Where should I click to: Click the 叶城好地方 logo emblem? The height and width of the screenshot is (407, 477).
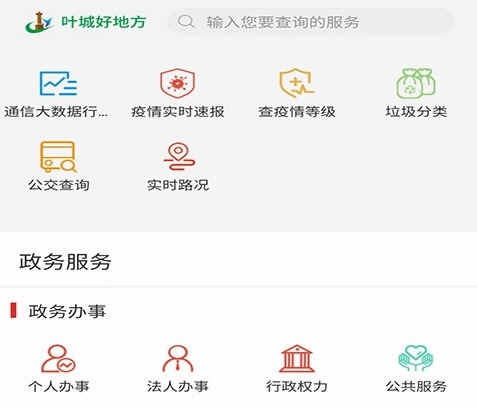click(x=39, y=22)
